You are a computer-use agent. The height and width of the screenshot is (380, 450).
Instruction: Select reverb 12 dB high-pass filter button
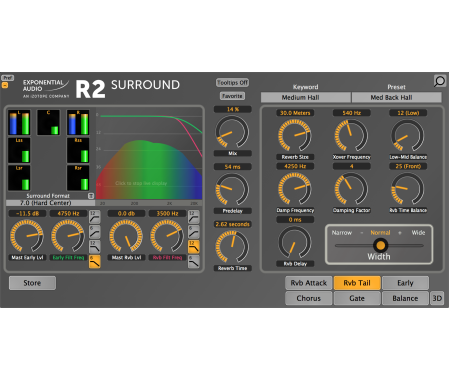[194, 217]
